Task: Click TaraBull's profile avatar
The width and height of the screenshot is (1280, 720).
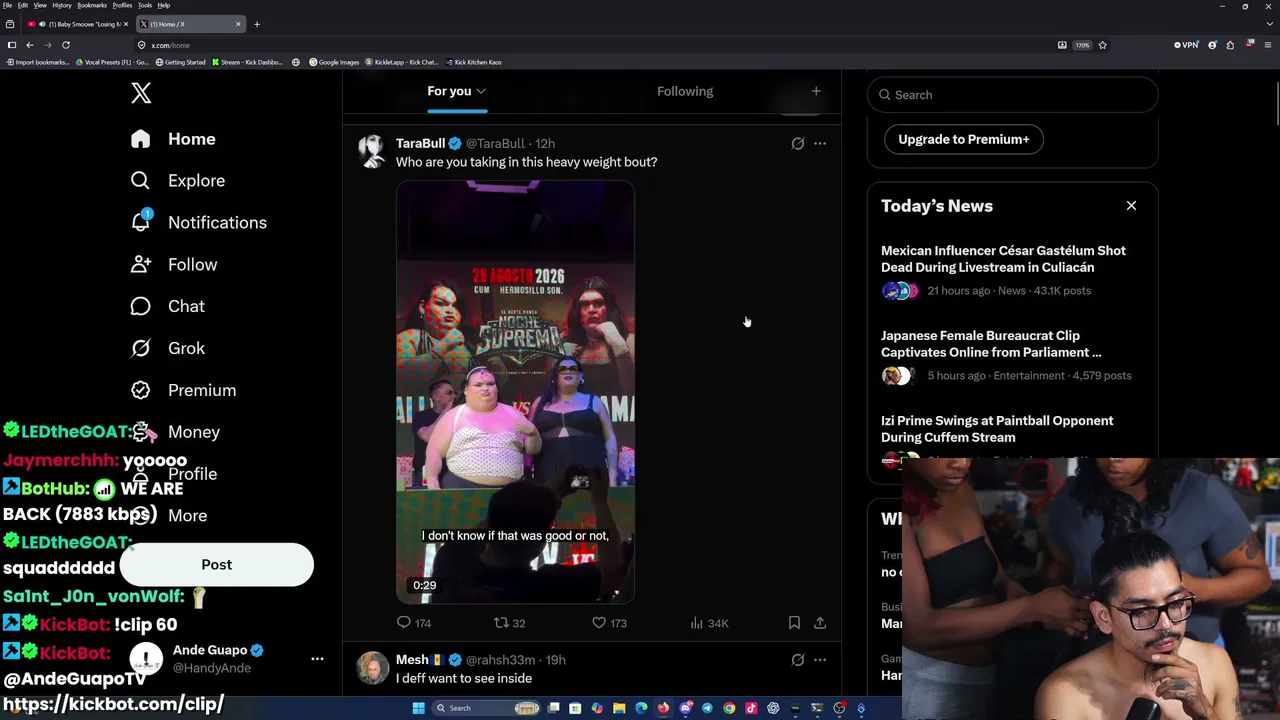Action: [373, 152]
